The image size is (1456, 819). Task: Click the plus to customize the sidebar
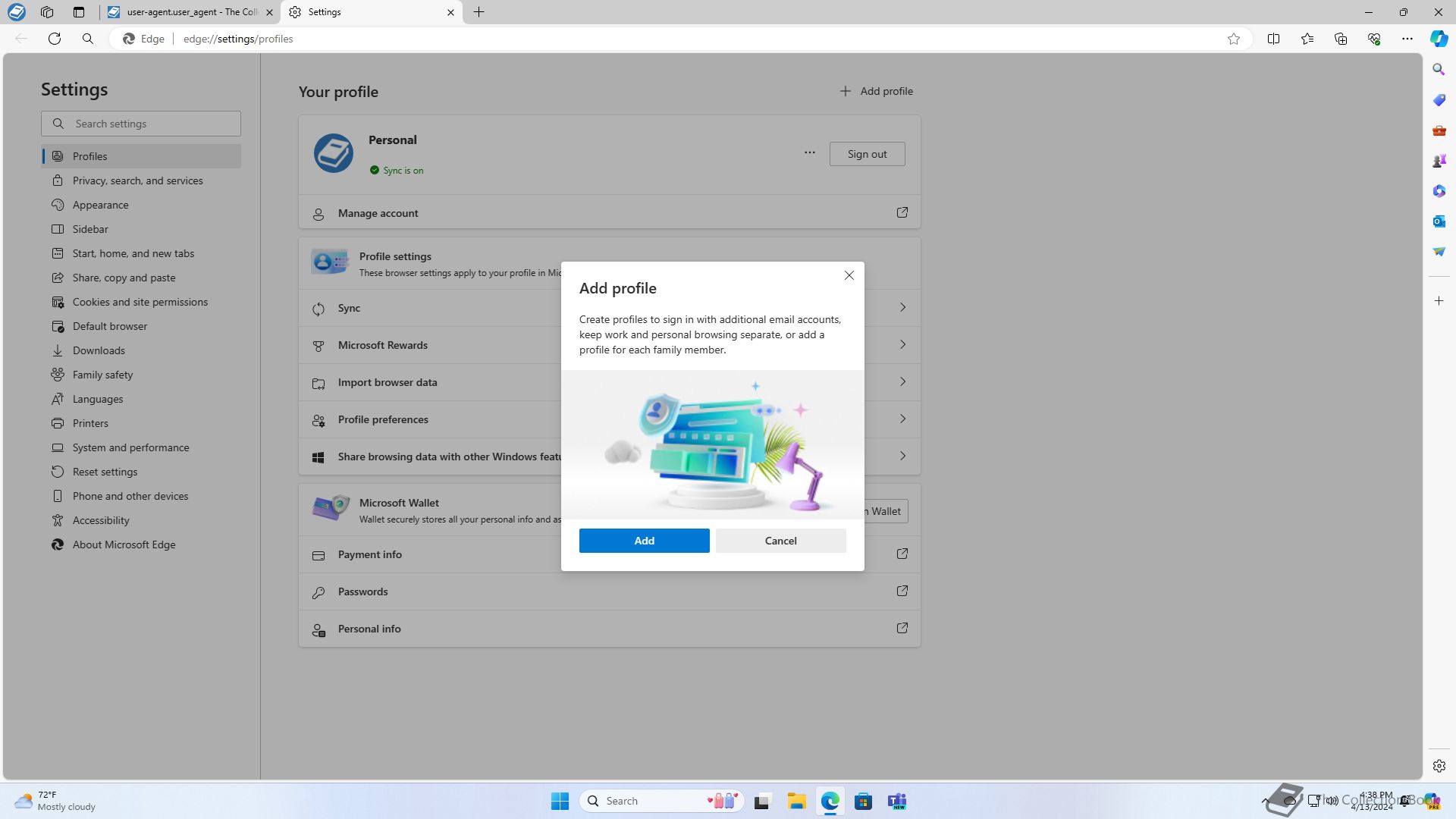point(1439,301)
